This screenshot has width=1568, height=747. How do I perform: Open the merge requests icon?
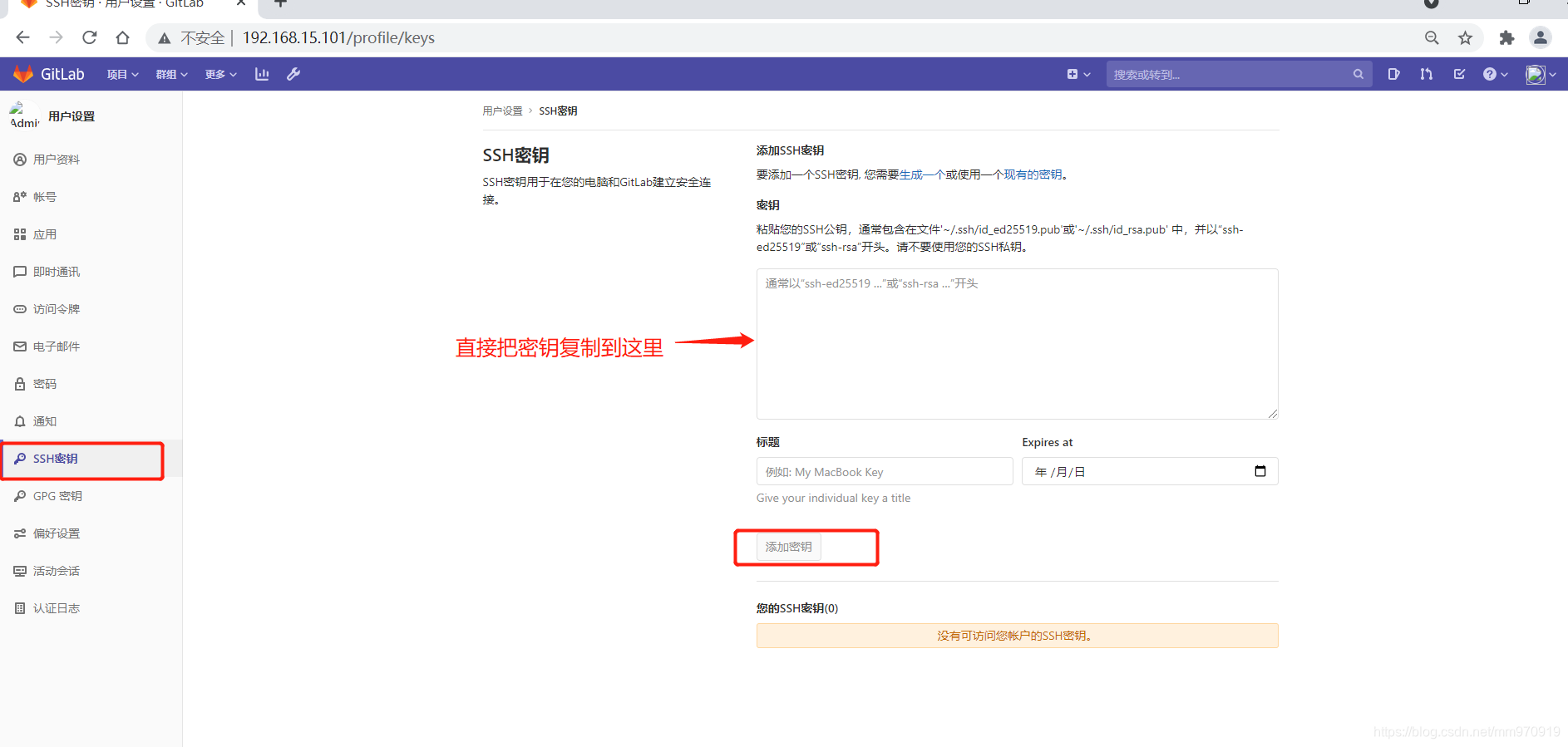coord(1427,74)
